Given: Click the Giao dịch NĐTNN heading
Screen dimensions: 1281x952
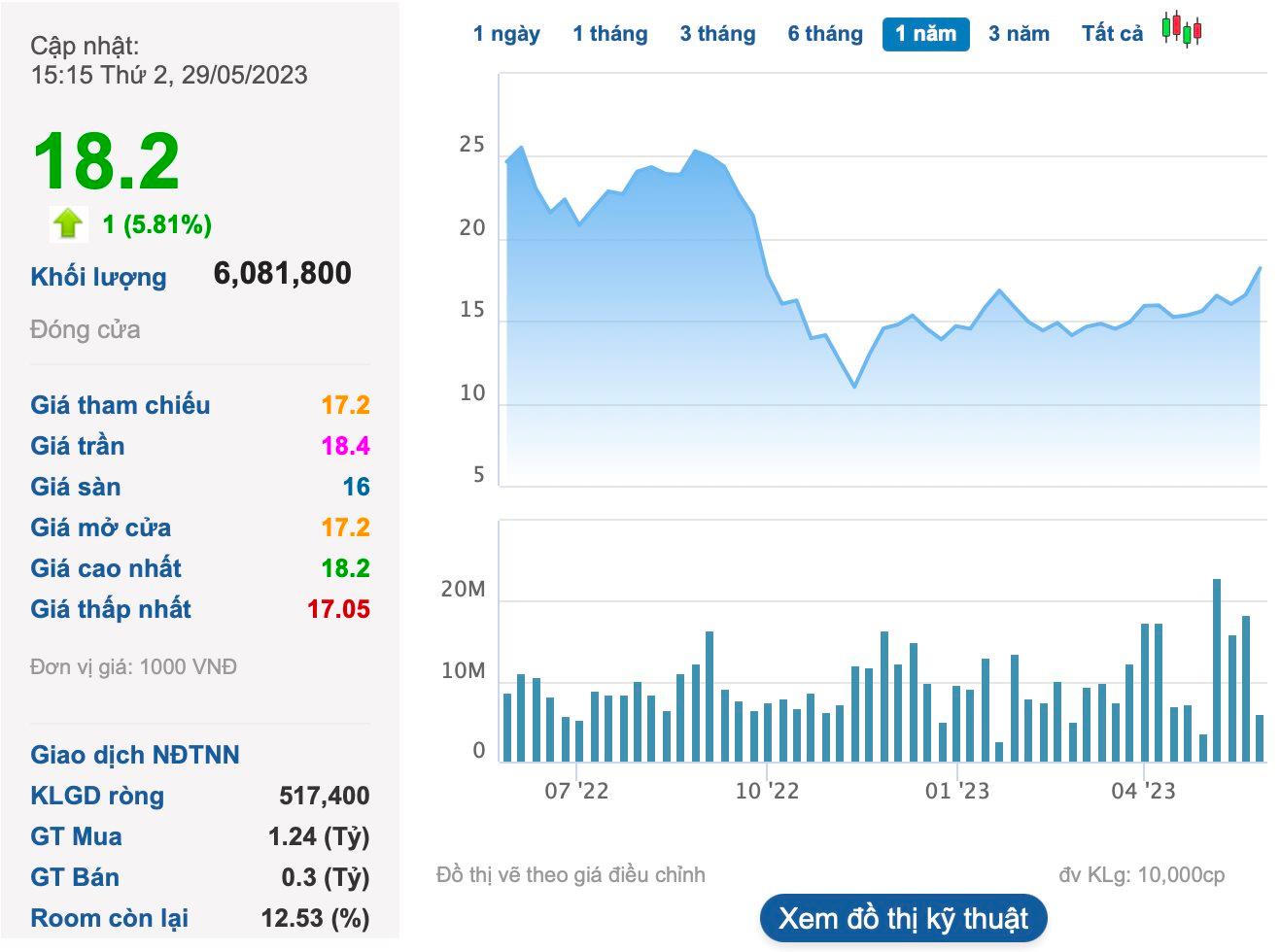Looking at the screenshot, I should click(135, 755).
